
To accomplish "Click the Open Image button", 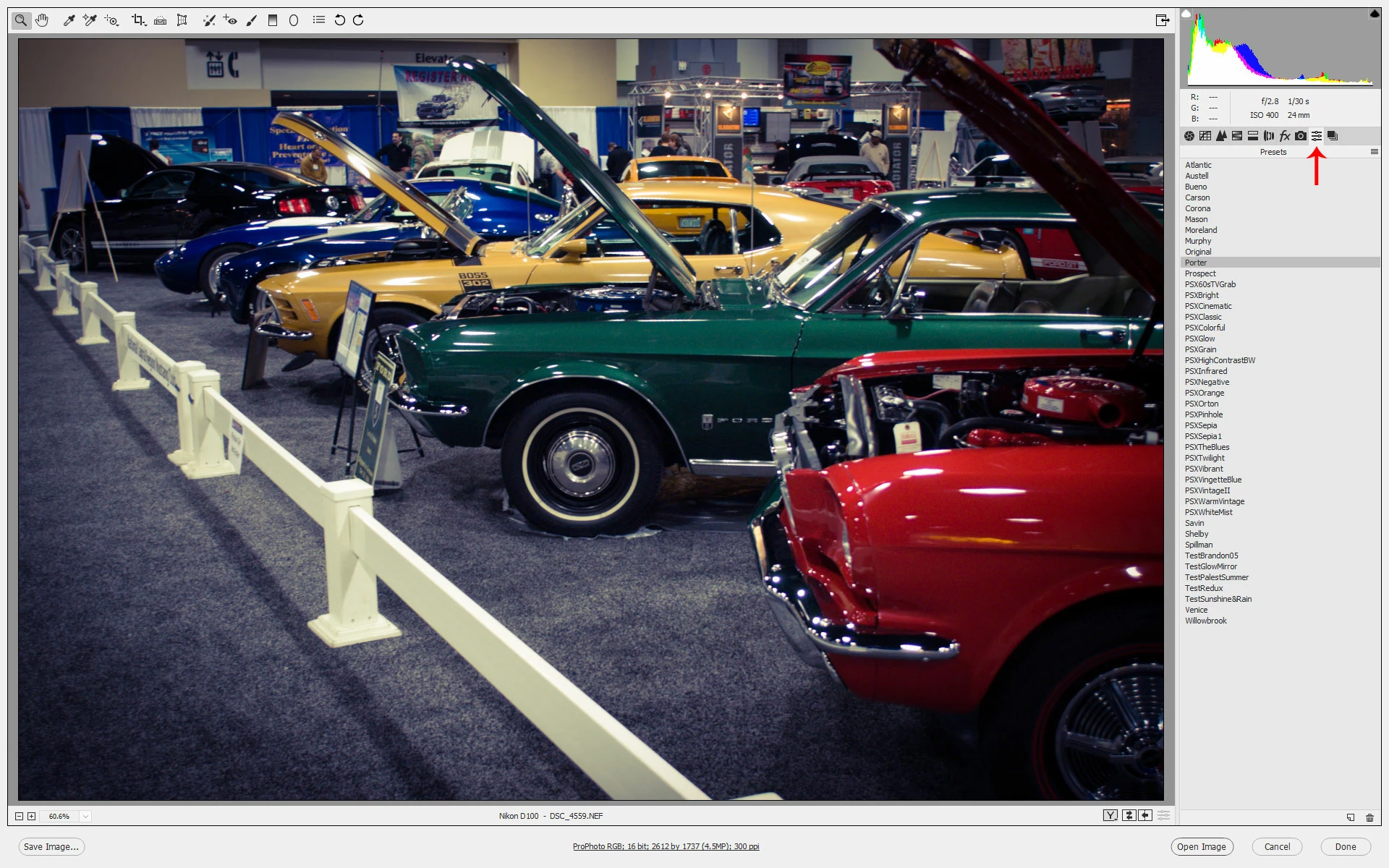I will 1201,846.
